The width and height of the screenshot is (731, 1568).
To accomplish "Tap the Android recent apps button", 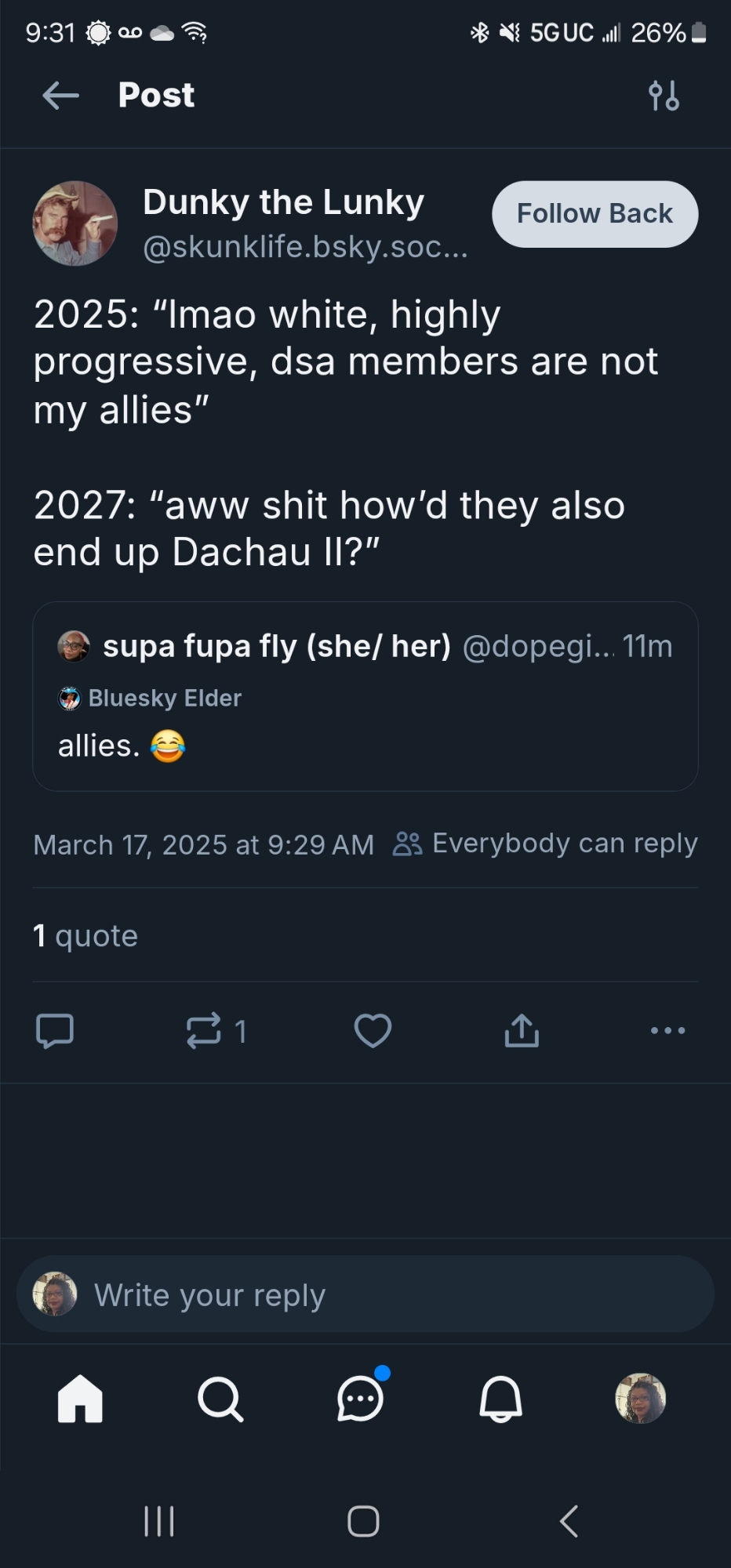I will pos(159,1521).
